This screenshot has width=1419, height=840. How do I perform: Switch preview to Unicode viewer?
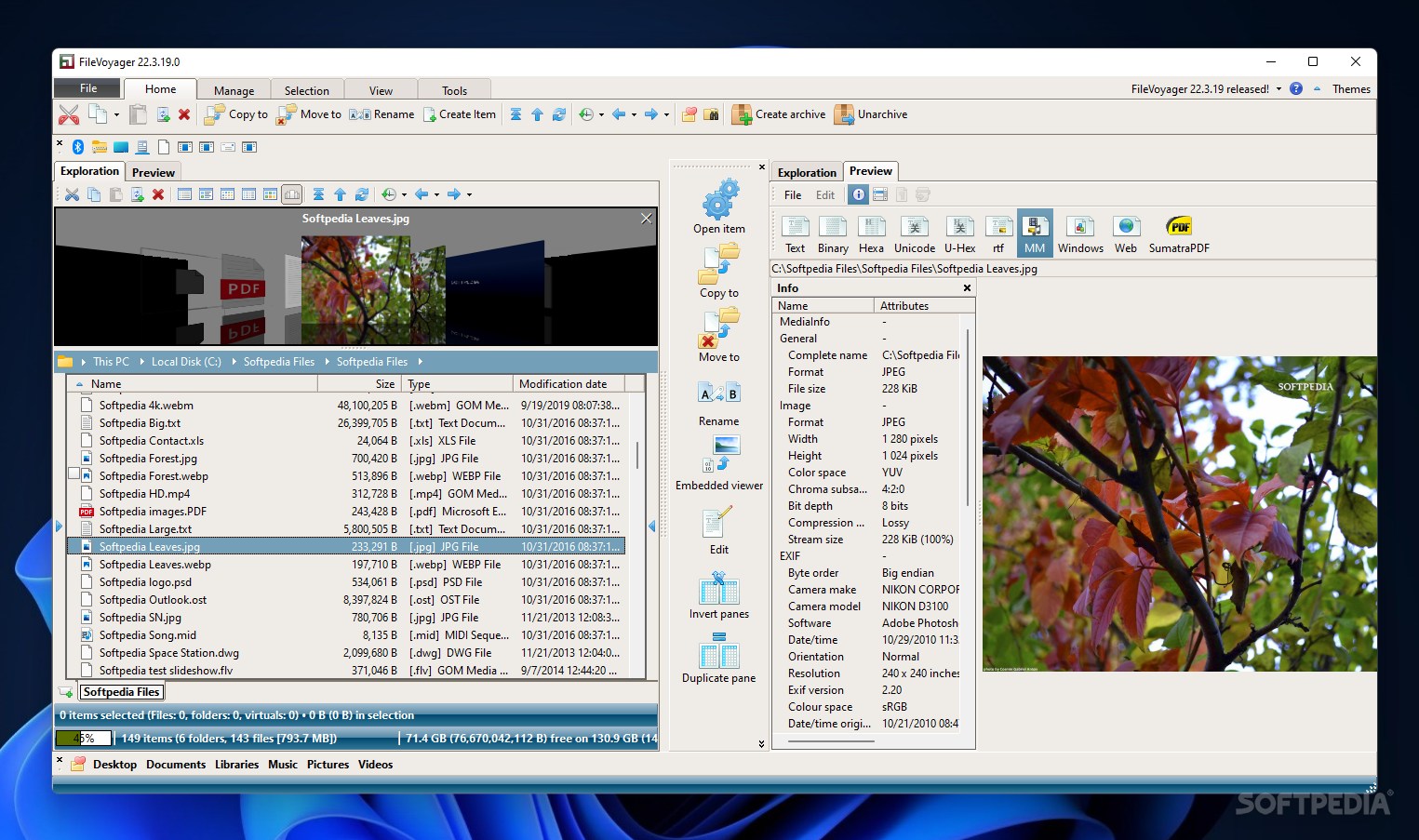click(x=915, y=233)
